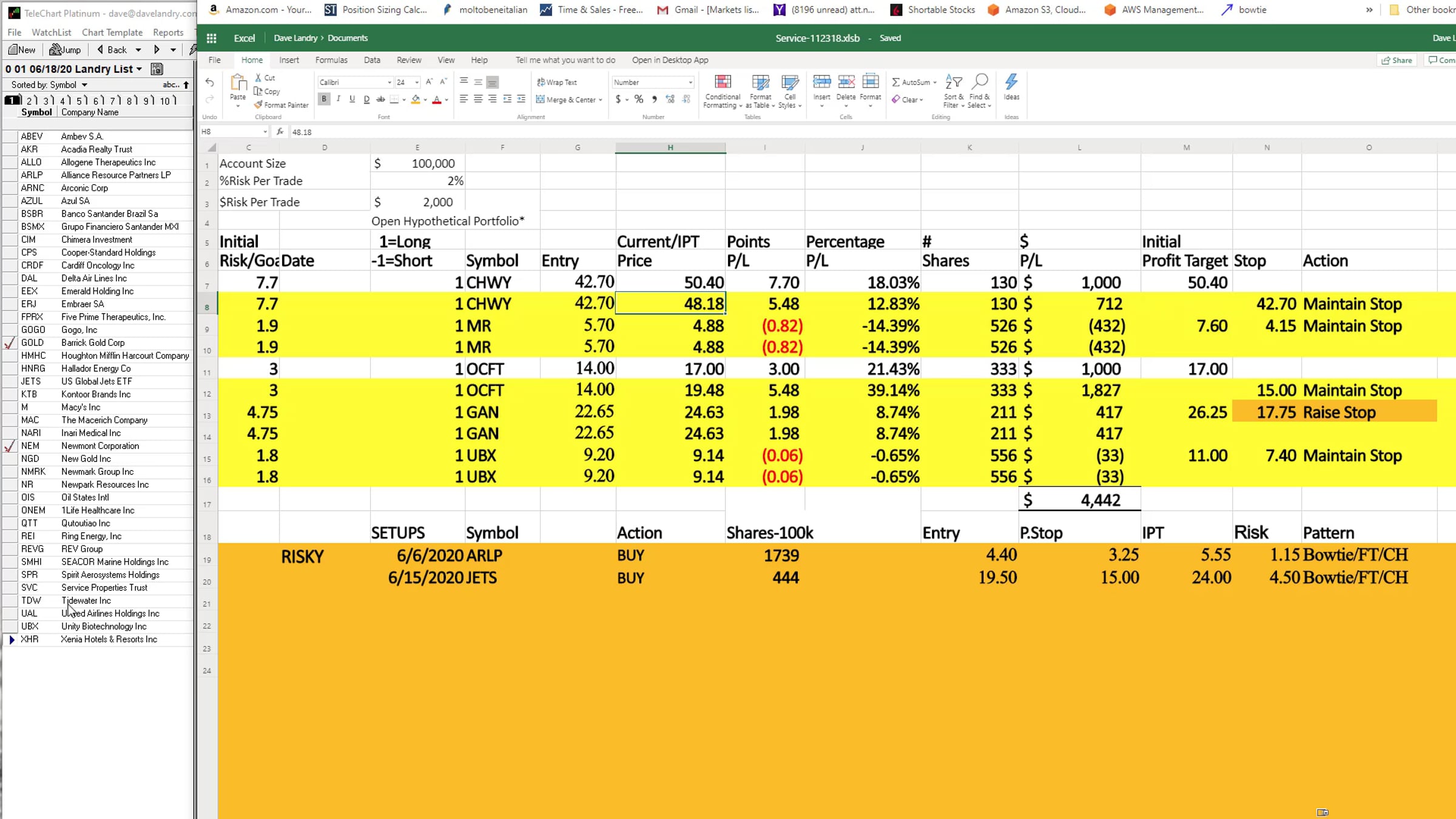
Task: Click Open in Desktop App
Action: (670, 60)
